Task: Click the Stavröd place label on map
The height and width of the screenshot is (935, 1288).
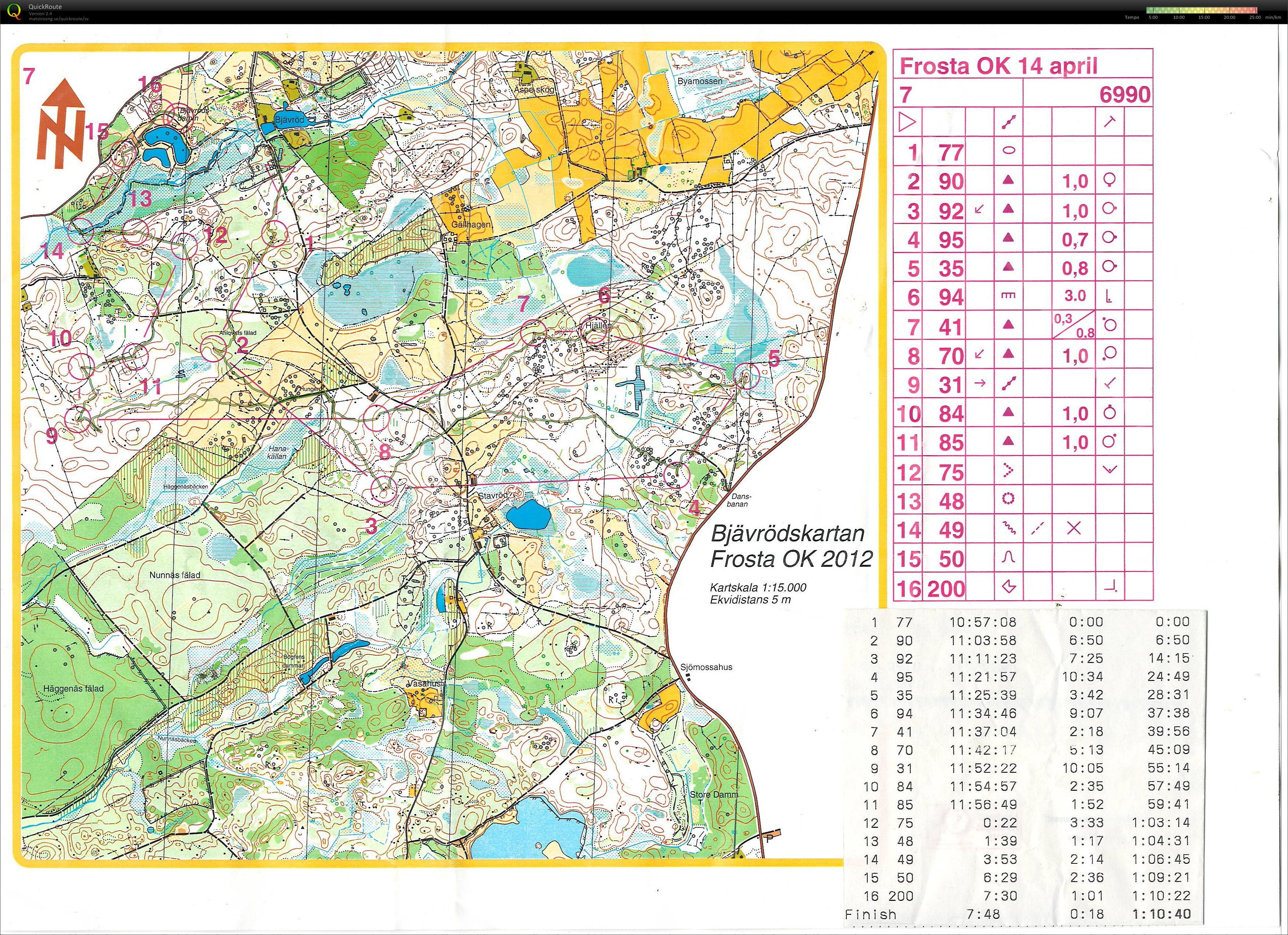Action: (492, 495)
